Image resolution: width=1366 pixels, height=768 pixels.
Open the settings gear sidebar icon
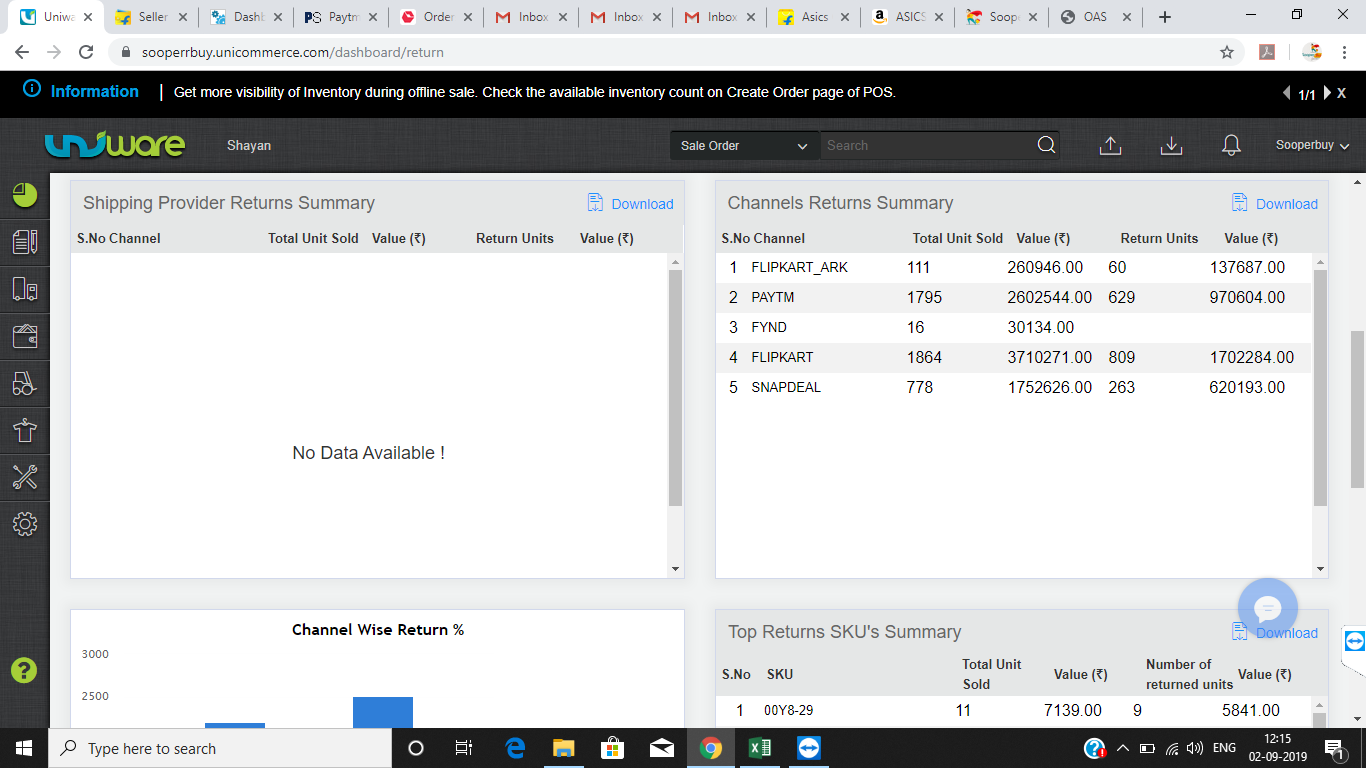pos(25,524)
